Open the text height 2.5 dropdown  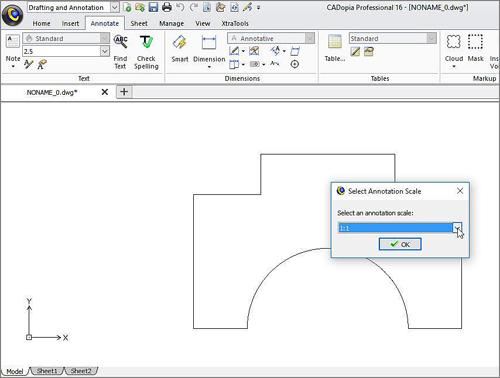(x=104, y=51)
